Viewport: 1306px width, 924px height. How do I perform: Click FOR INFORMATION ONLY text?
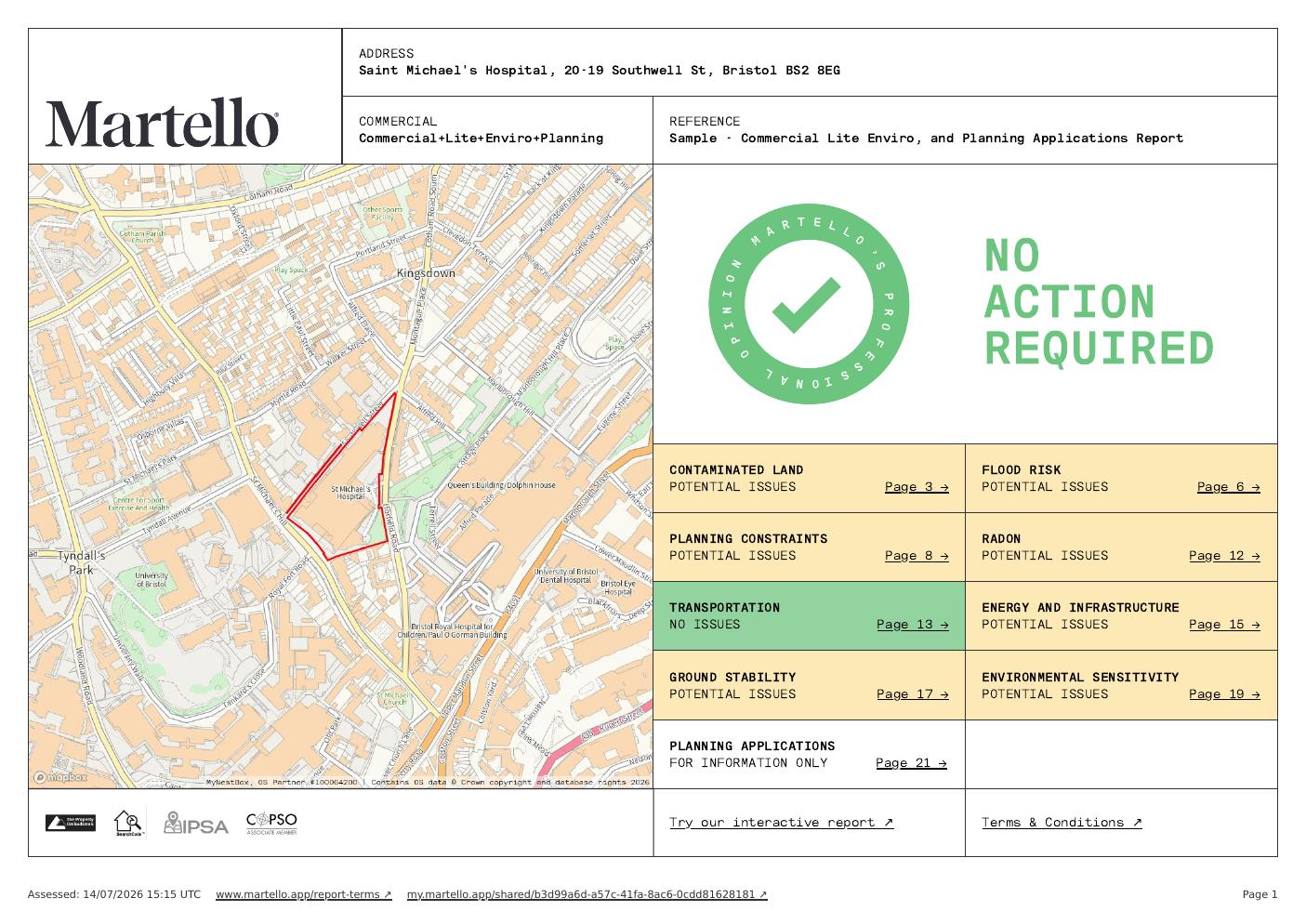(x=748, y=762)
